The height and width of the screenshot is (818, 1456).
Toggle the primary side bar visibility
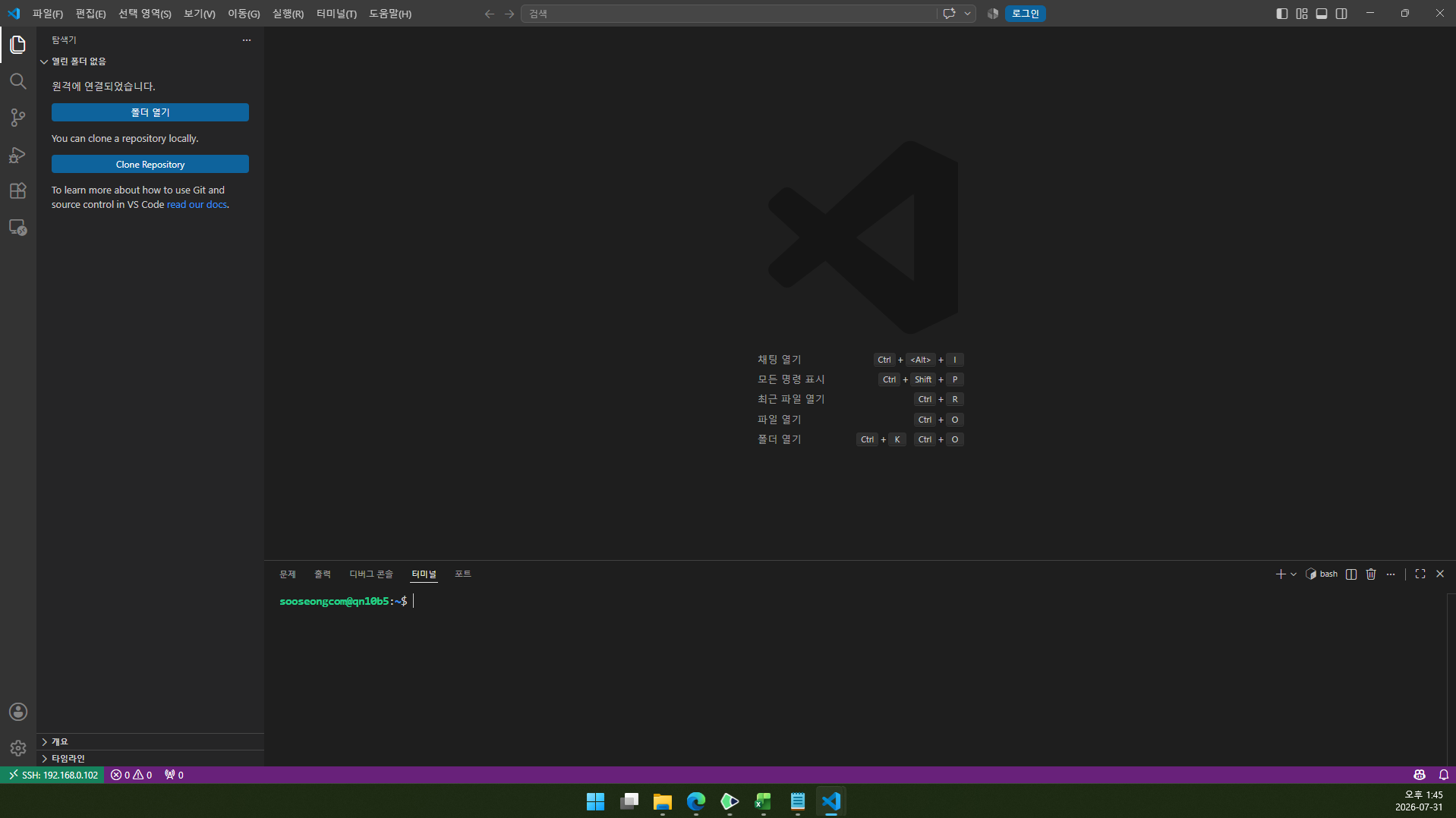[1282, 14]
